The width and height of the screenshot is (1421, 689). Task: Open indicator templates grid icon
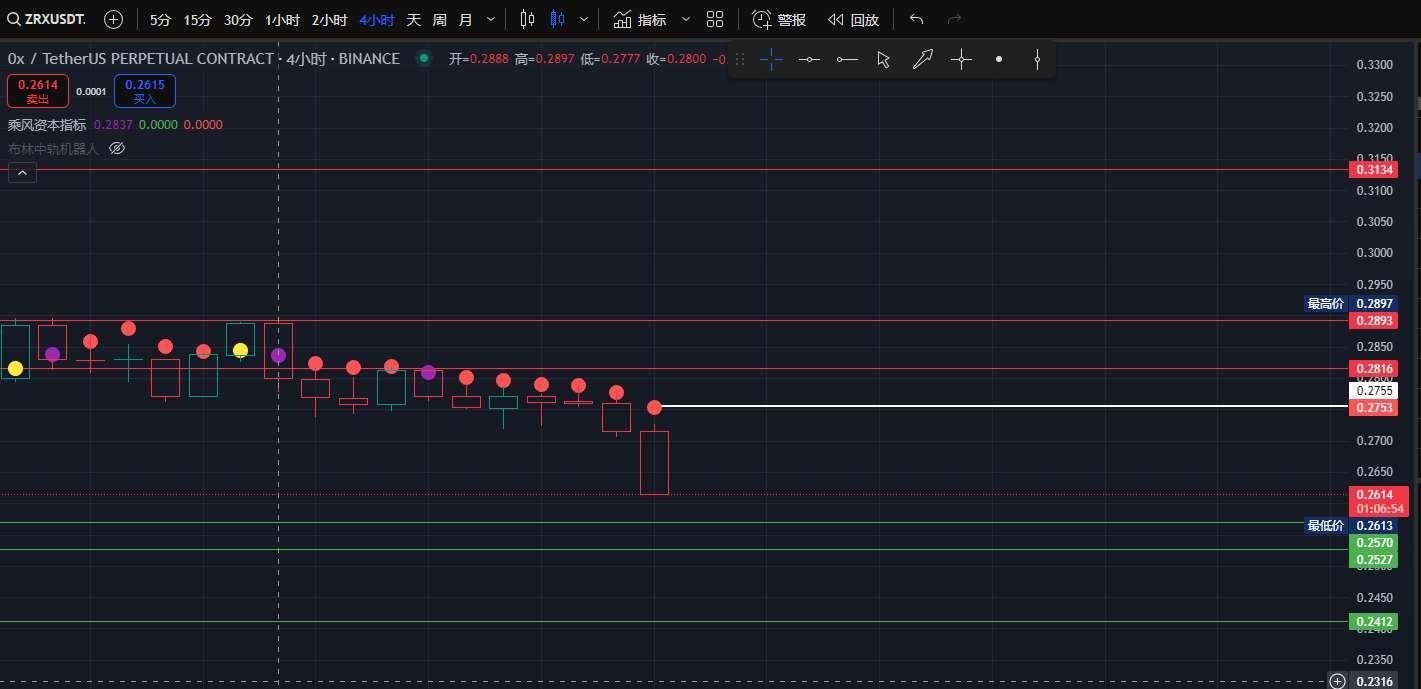point(715,19)
